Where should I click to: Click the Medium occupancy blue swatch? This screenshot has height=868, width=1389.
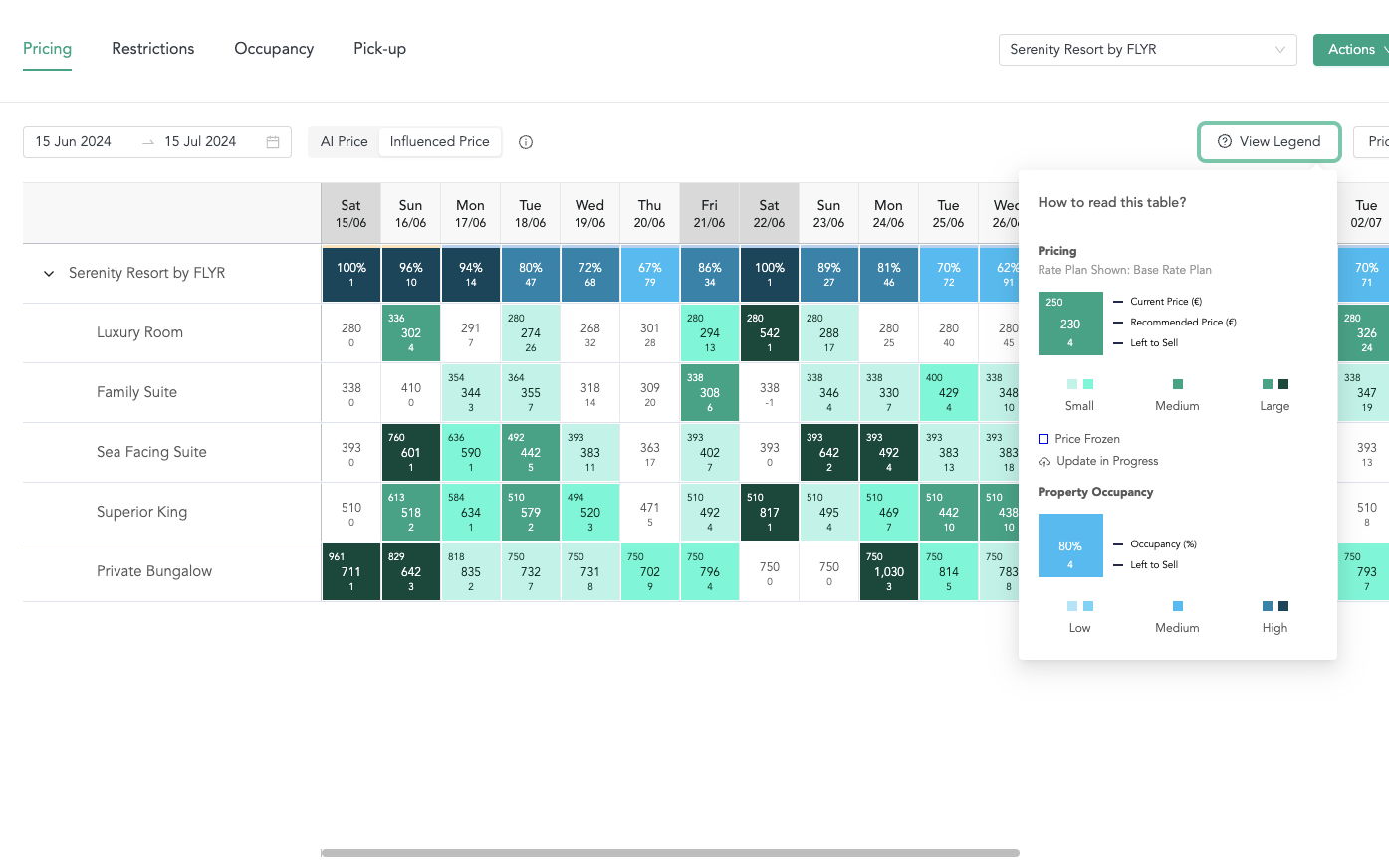(1178, 606)
